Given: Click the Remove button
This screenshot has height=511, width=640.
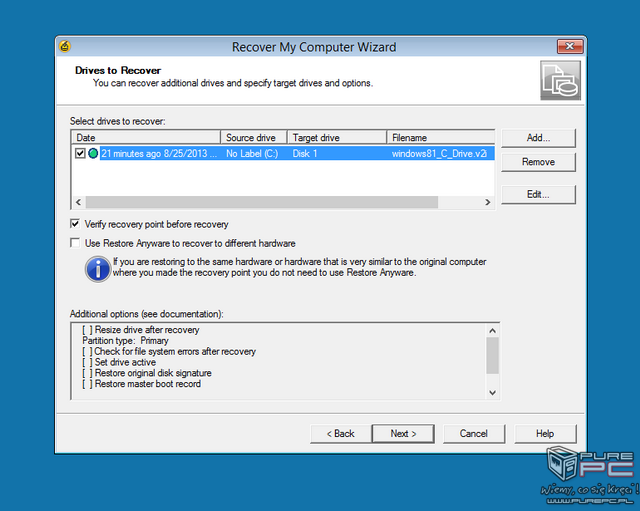Looking at the screenshot, I should 538,162.
